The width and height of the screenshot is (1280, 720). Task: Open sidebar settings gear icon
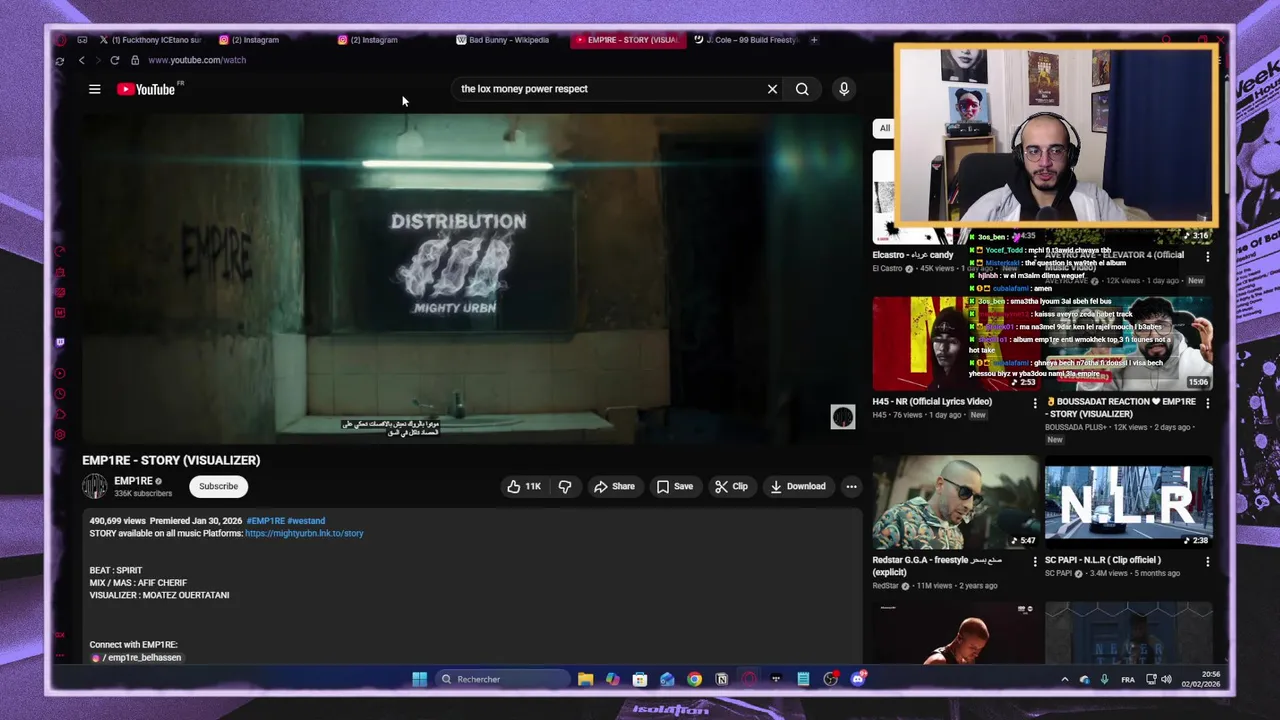pyautogui.click(x=60, y=434)
